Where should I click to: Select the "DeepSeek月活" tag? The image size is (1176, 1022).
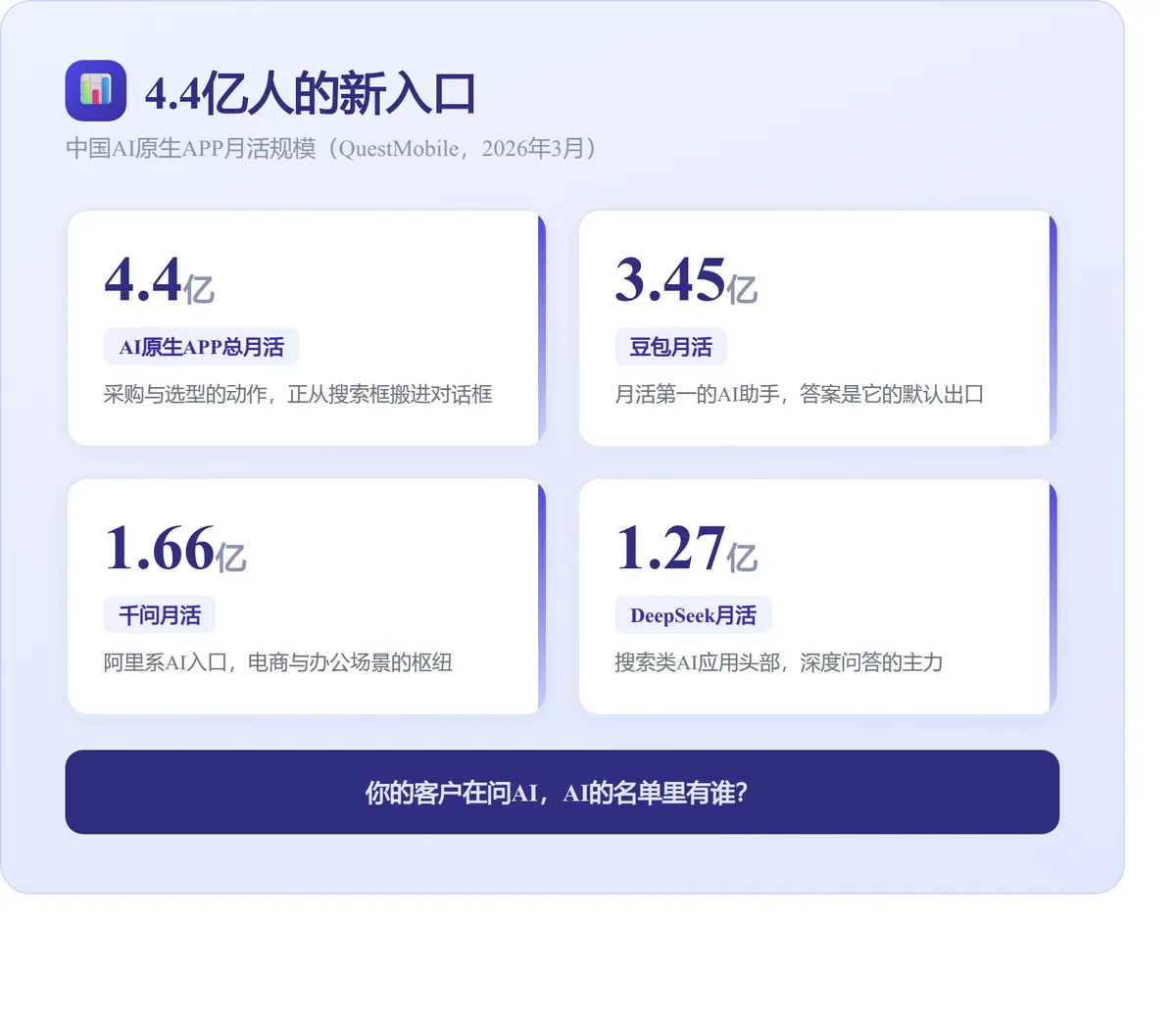(693, 615)
